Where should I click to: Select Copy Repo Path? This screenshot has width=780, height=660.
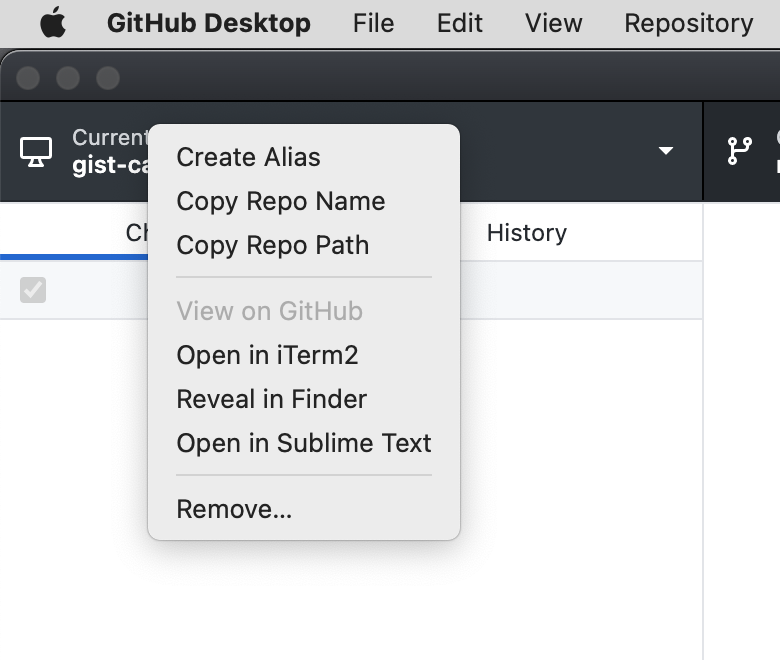tap(303, 245)
